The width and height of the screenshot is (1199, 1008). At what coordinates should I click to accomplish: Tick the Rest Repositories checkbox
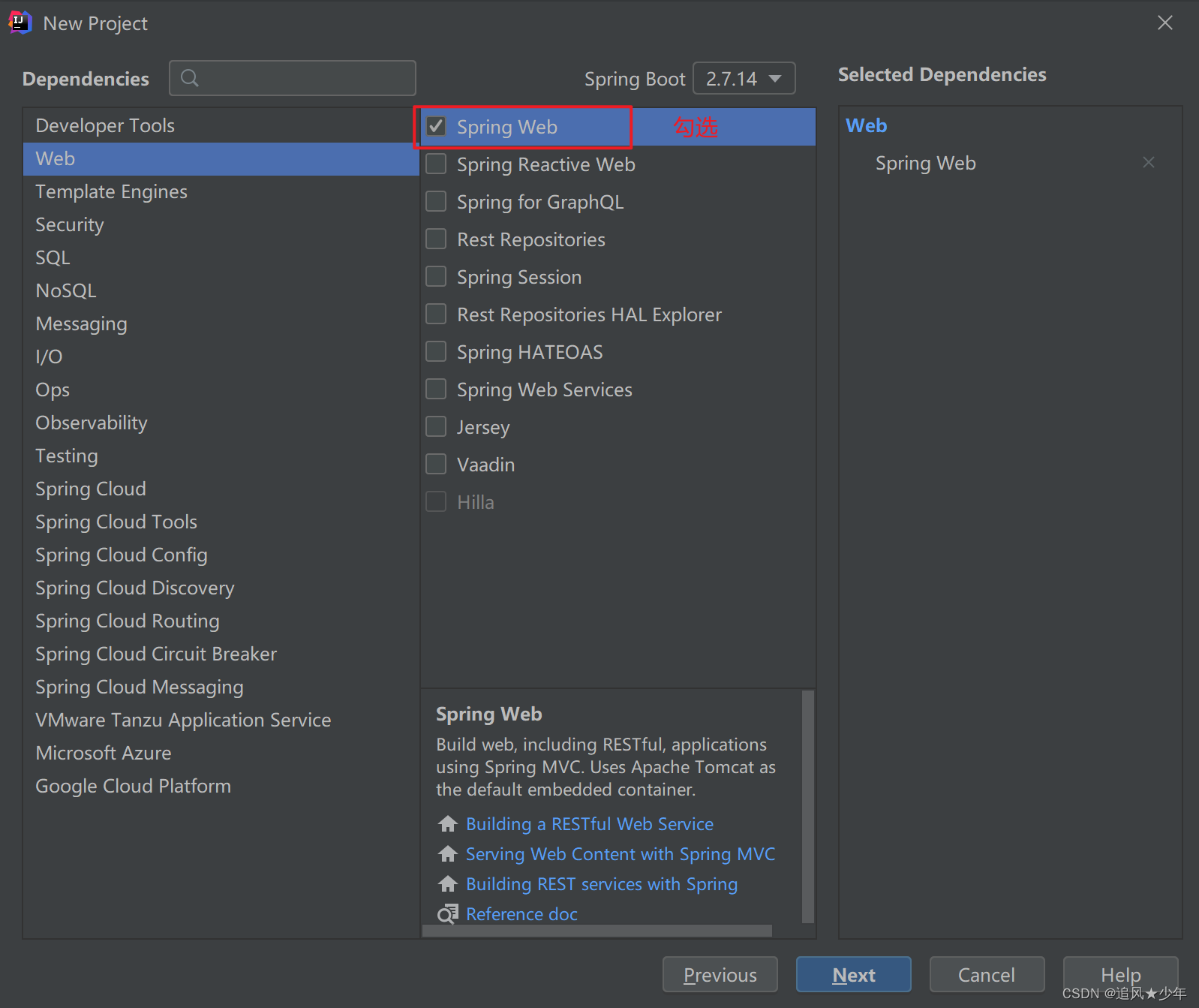point(436,239)
